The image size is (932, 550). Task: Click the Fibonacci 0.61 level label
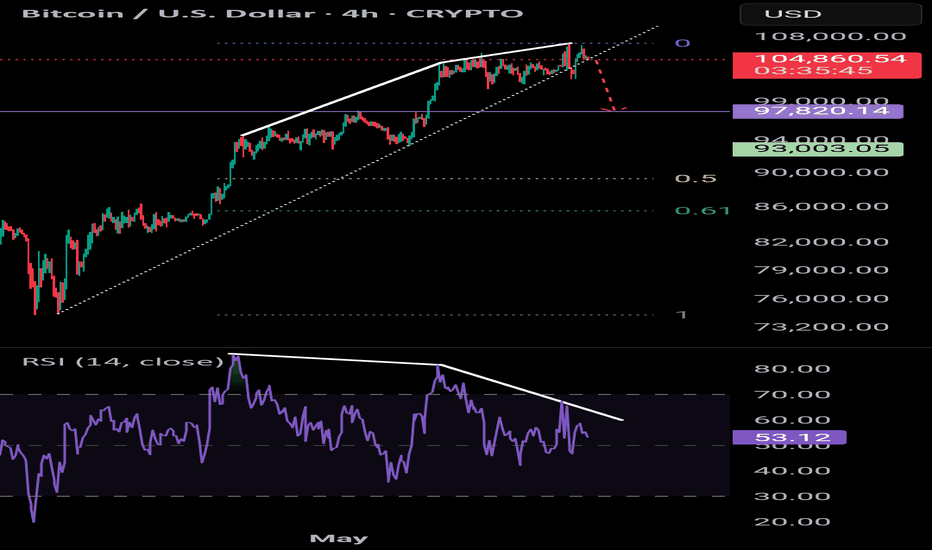pos(702,210)
